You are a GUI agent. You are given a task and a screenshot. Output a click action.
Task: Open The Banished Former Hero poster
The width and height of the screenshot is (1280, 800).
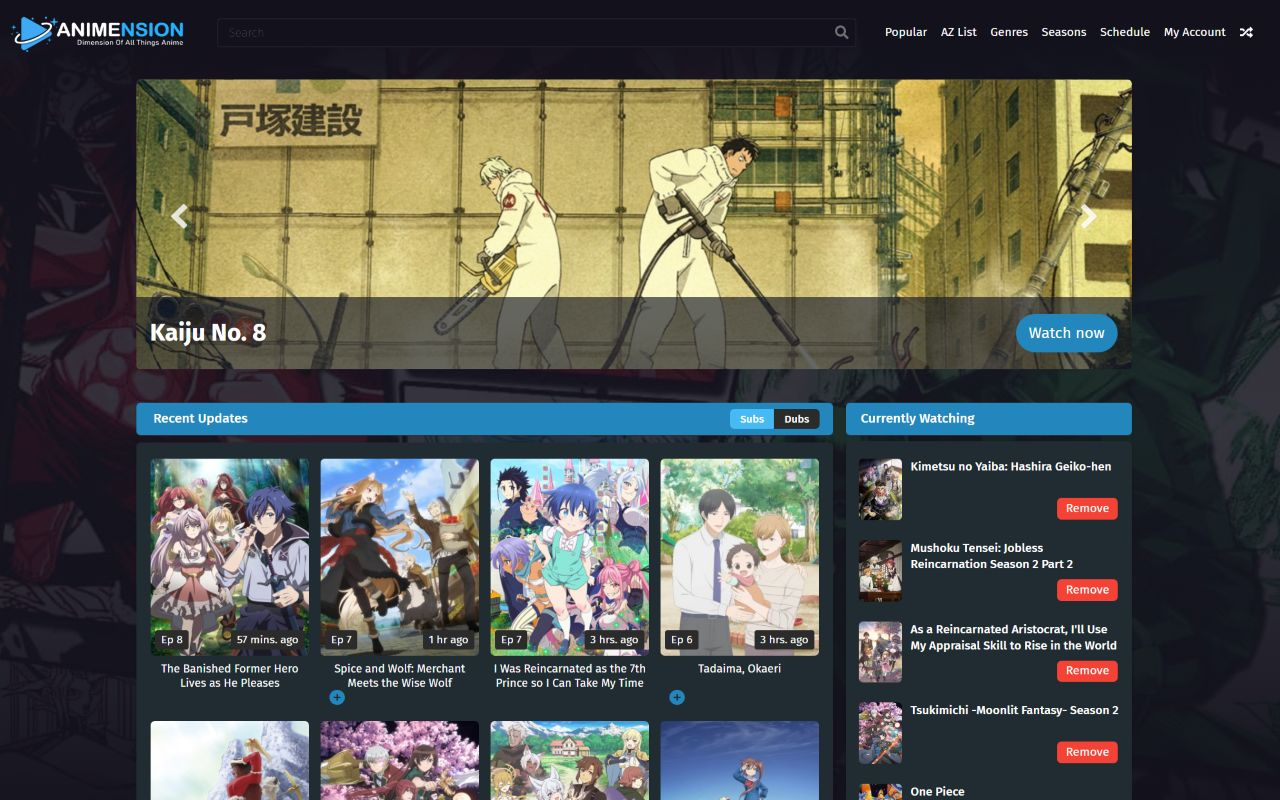[x=230, y=557]
